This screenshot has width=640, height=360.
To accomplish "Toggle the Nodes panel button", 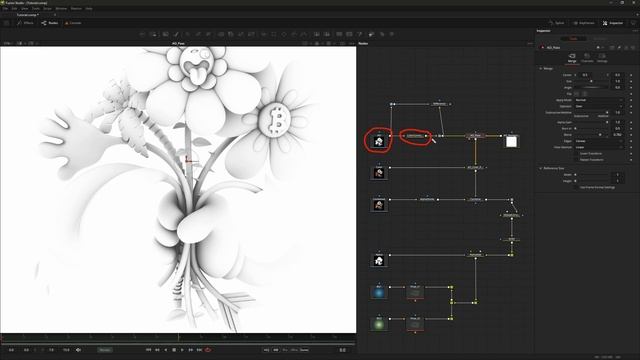I will 50,23.
